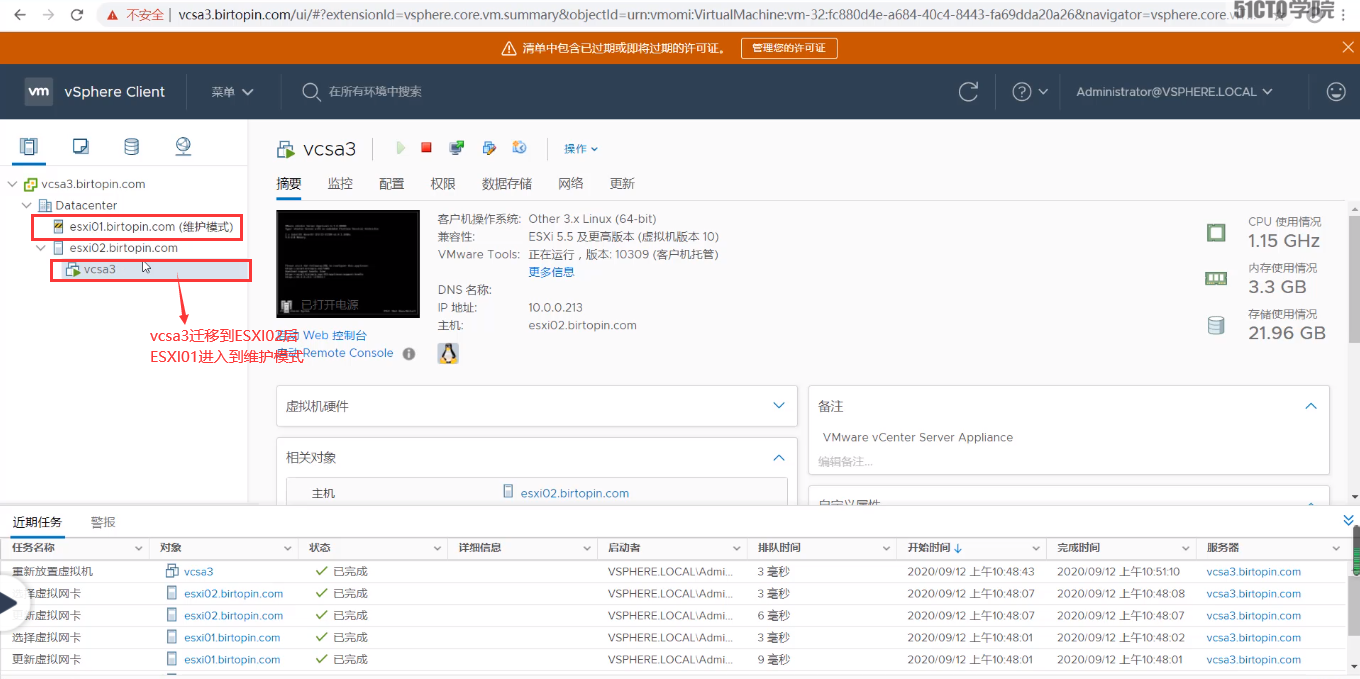Click the take snapshot toolbar icon

pyautogui.click(x=519, y=148)
